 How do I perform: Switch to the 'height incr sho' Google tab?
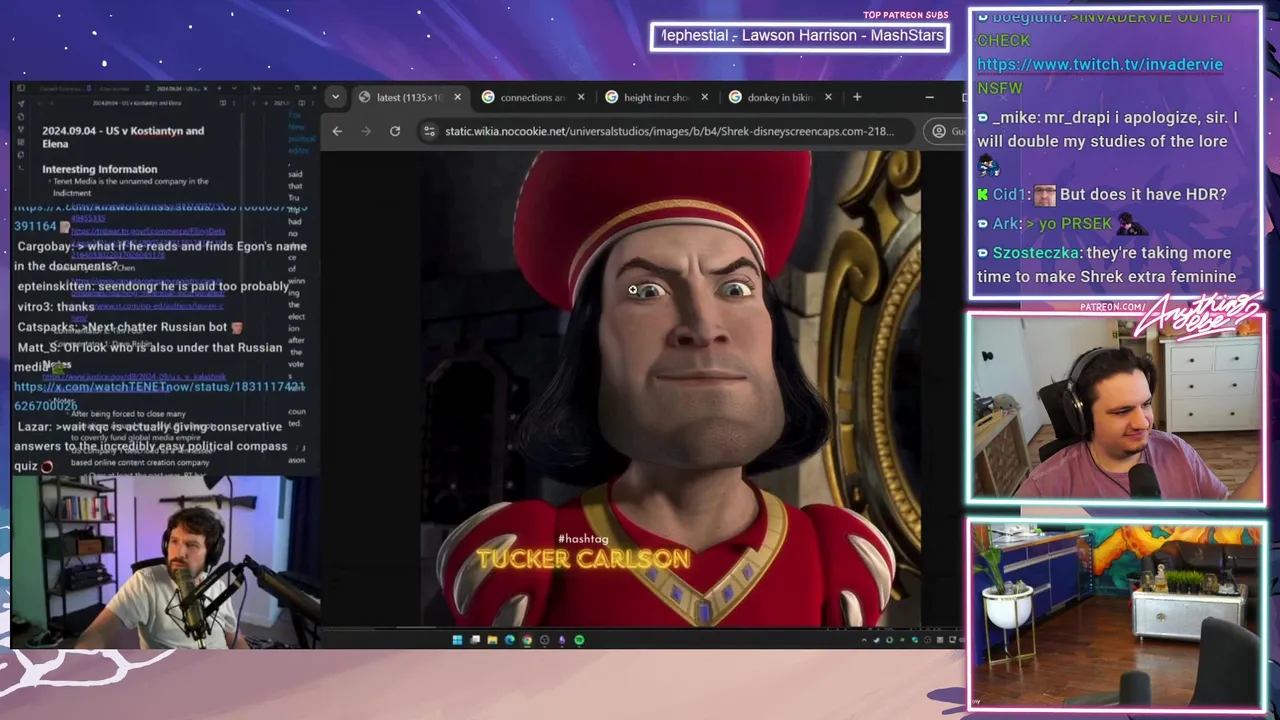[656, 97]
